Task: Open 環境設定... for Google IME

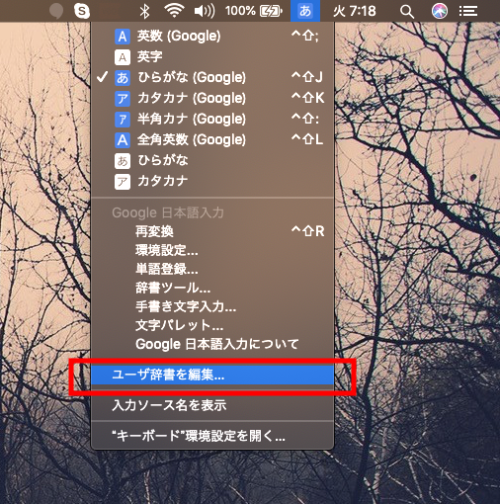Action: pyautogui.click(x=212, y=250)
